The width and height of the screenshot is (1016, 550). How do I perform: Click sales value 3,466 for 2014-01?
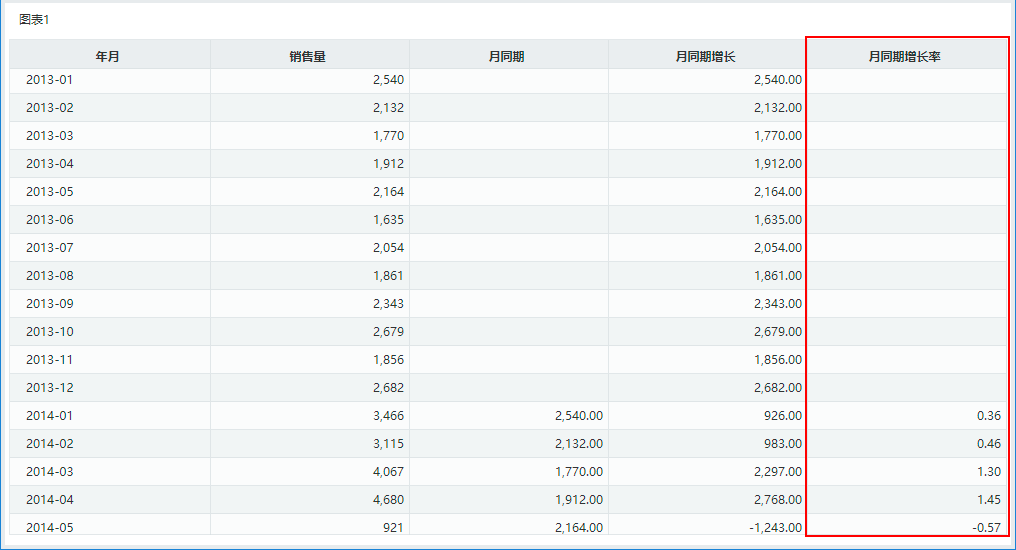coord(388,415)
